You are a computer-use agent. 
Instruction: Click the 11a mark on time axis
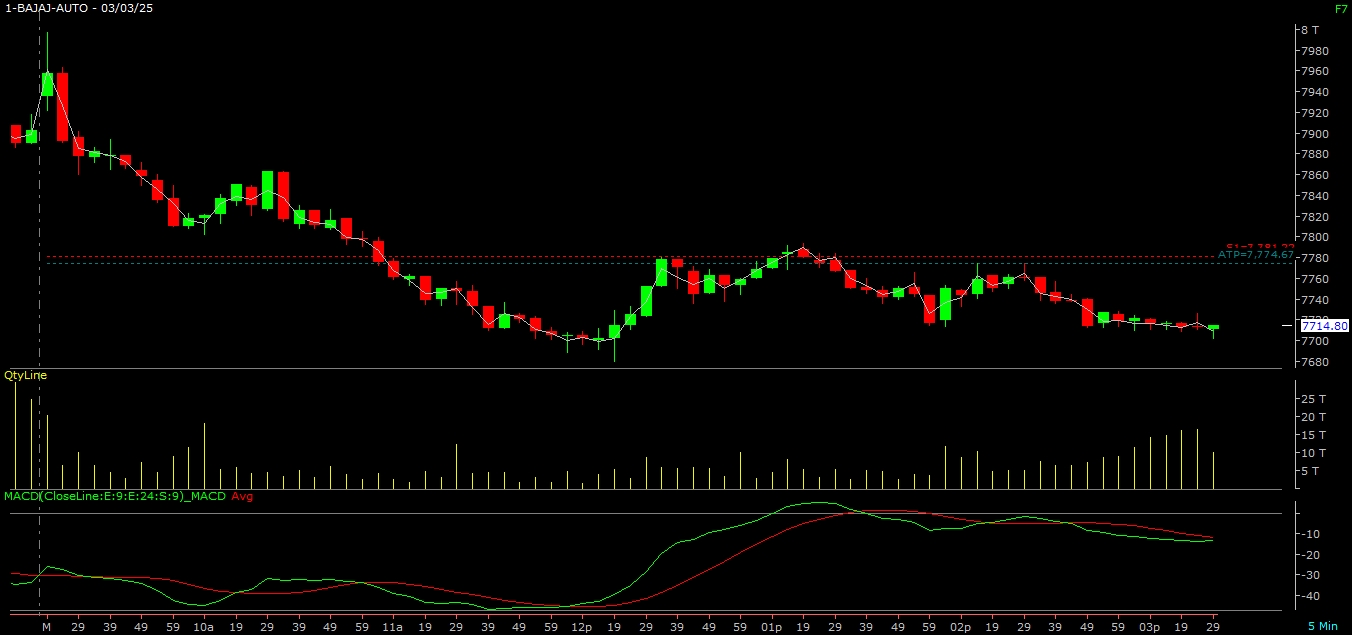pyautogui.click(x=392, y=627)
